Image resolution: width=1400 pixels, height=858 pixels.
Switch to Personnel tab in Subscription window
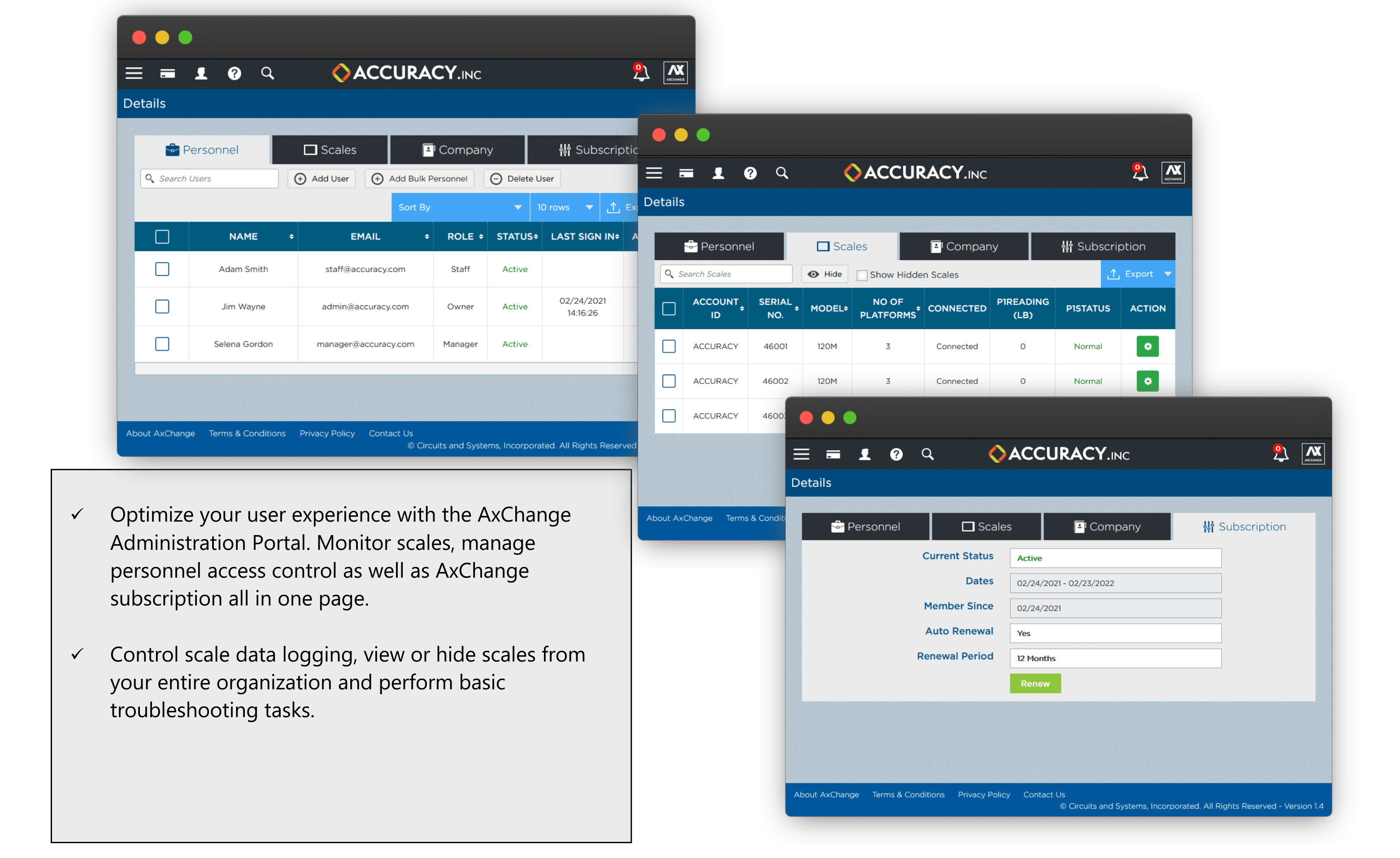click(x=865, y=527)
